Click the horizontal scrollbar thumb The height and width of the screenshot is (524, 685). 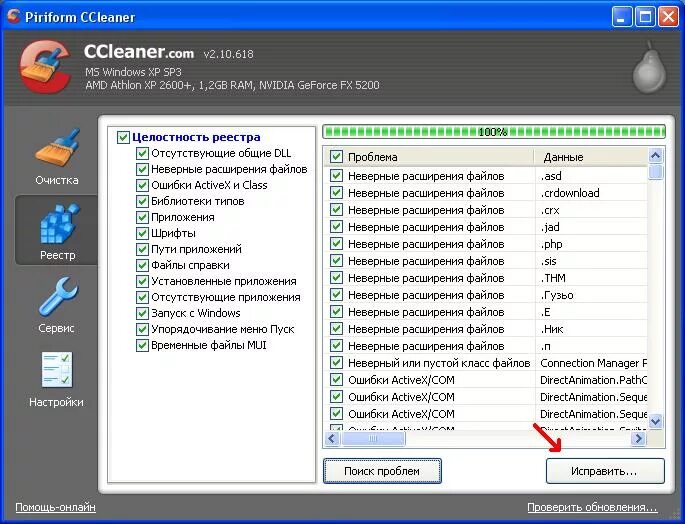(x=373, y=438)
